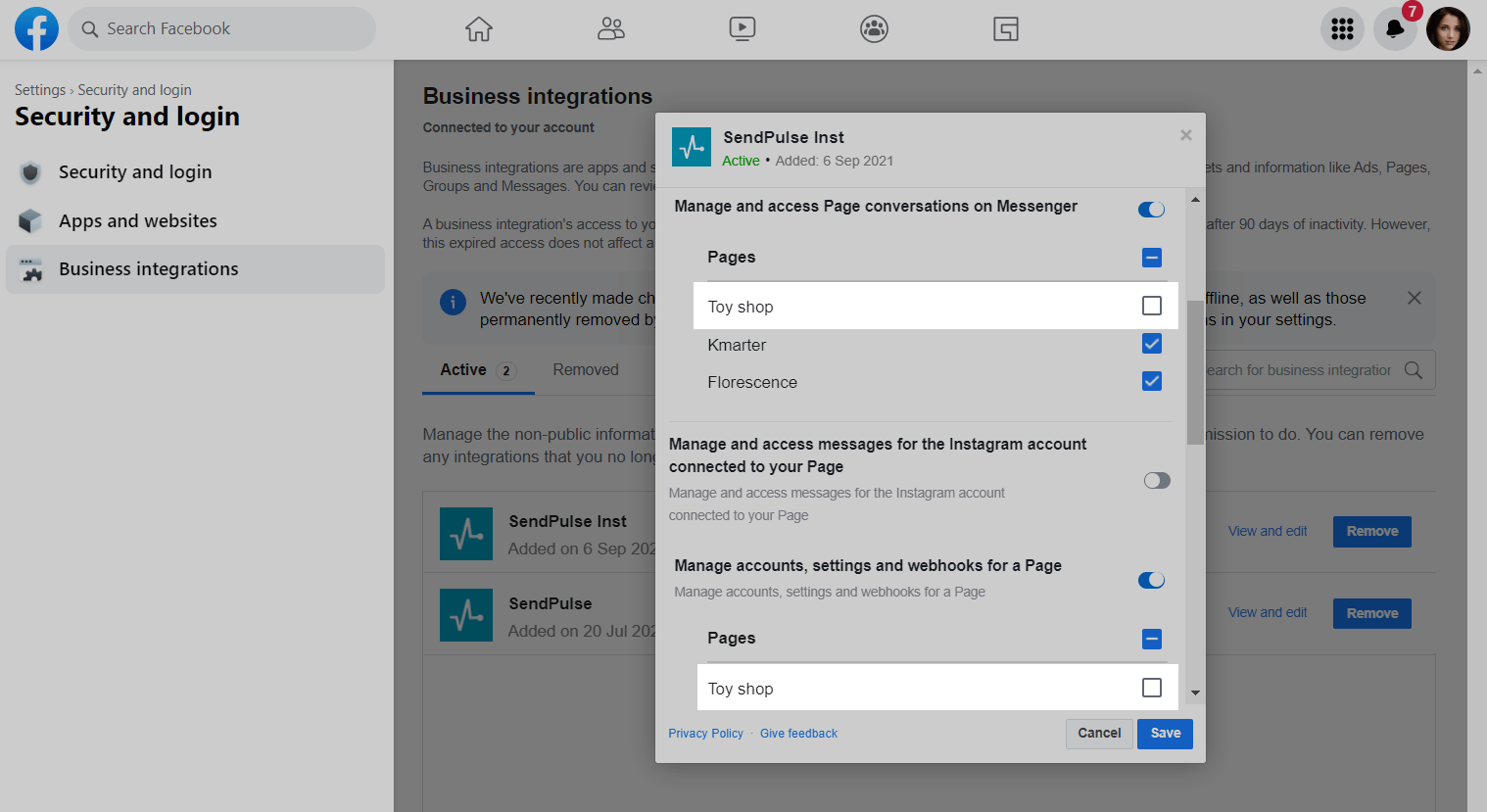The height and width of the screenshot is (812, 1487).
Task: Open Security and login in the sidebar
Action: coord(195,172)
